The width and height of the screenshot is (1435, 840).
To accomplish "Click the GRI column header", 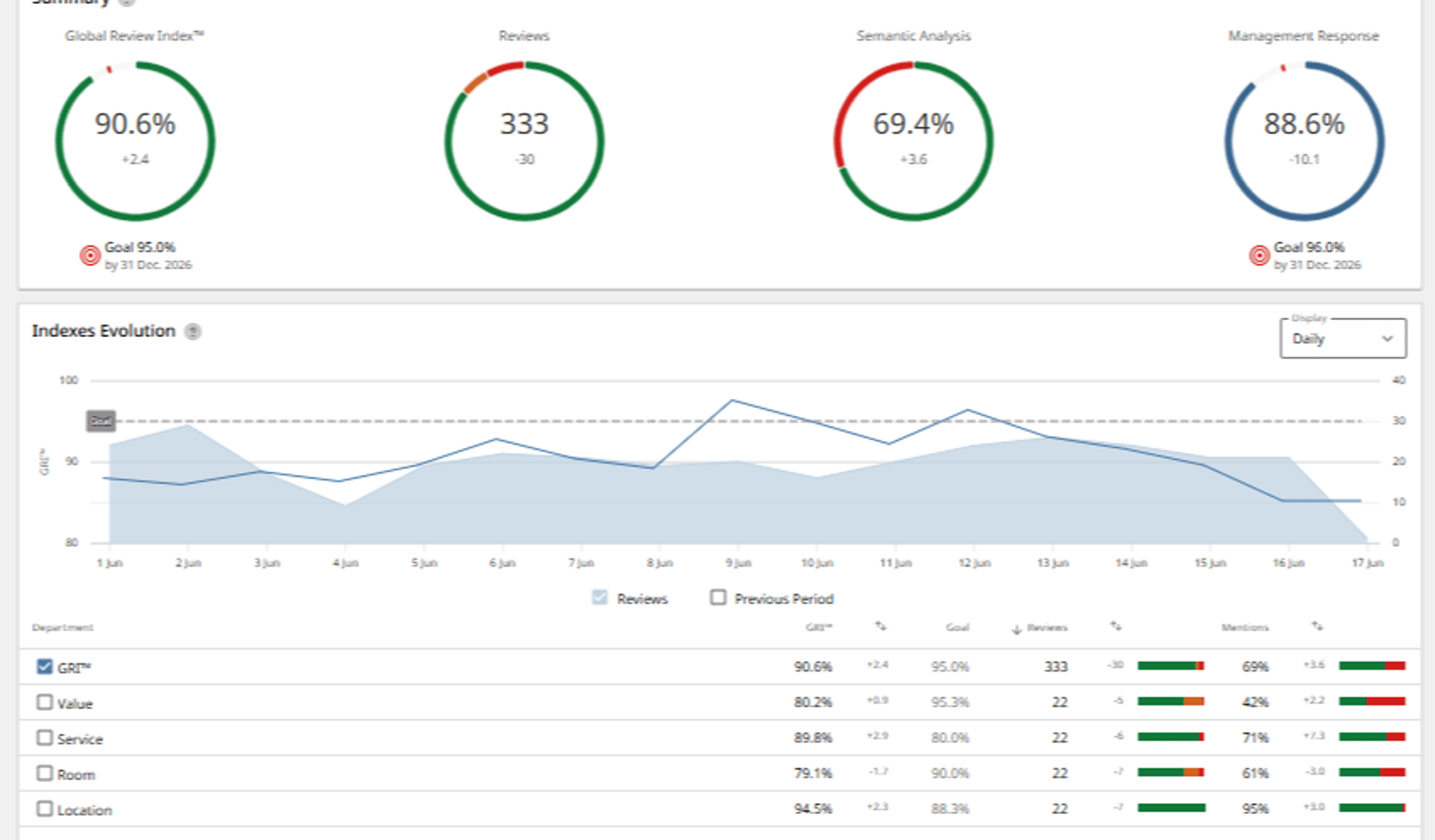I will click(x=819, y=628).
